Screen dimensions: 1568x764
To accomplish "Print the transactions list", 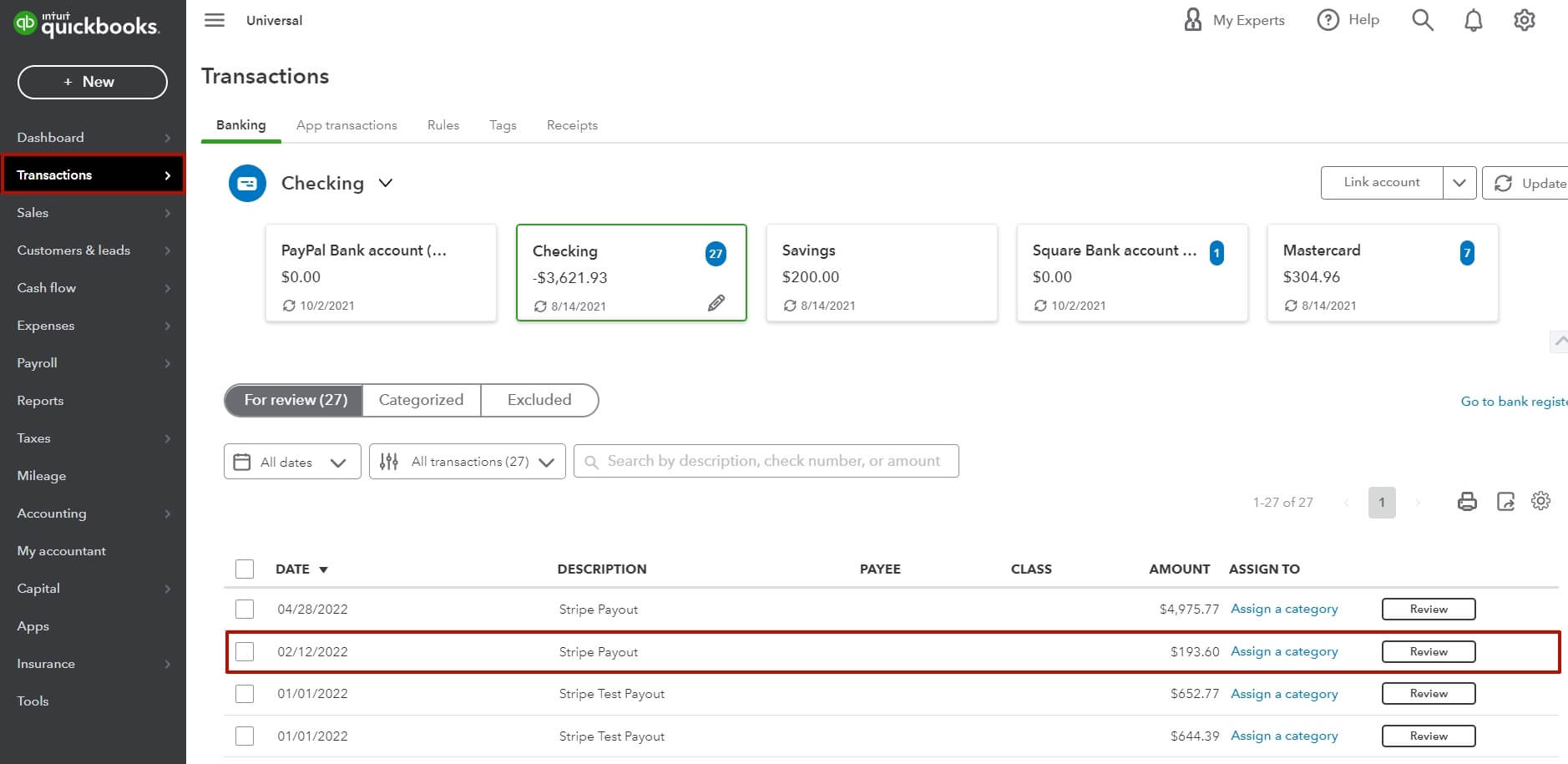I will click(1467, 501).
